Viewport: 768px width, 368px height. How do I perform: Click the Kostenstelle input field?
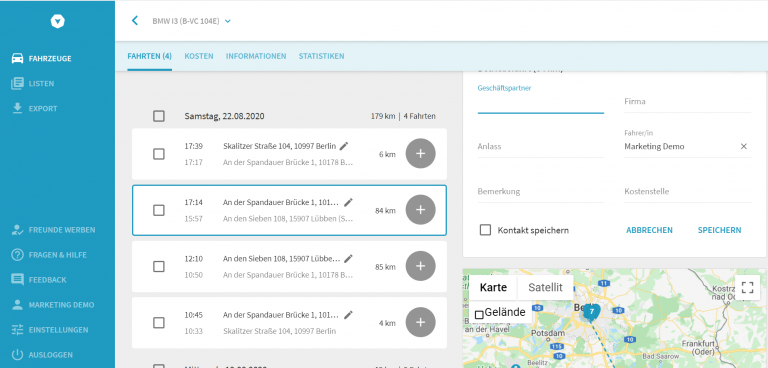point(688,192)
